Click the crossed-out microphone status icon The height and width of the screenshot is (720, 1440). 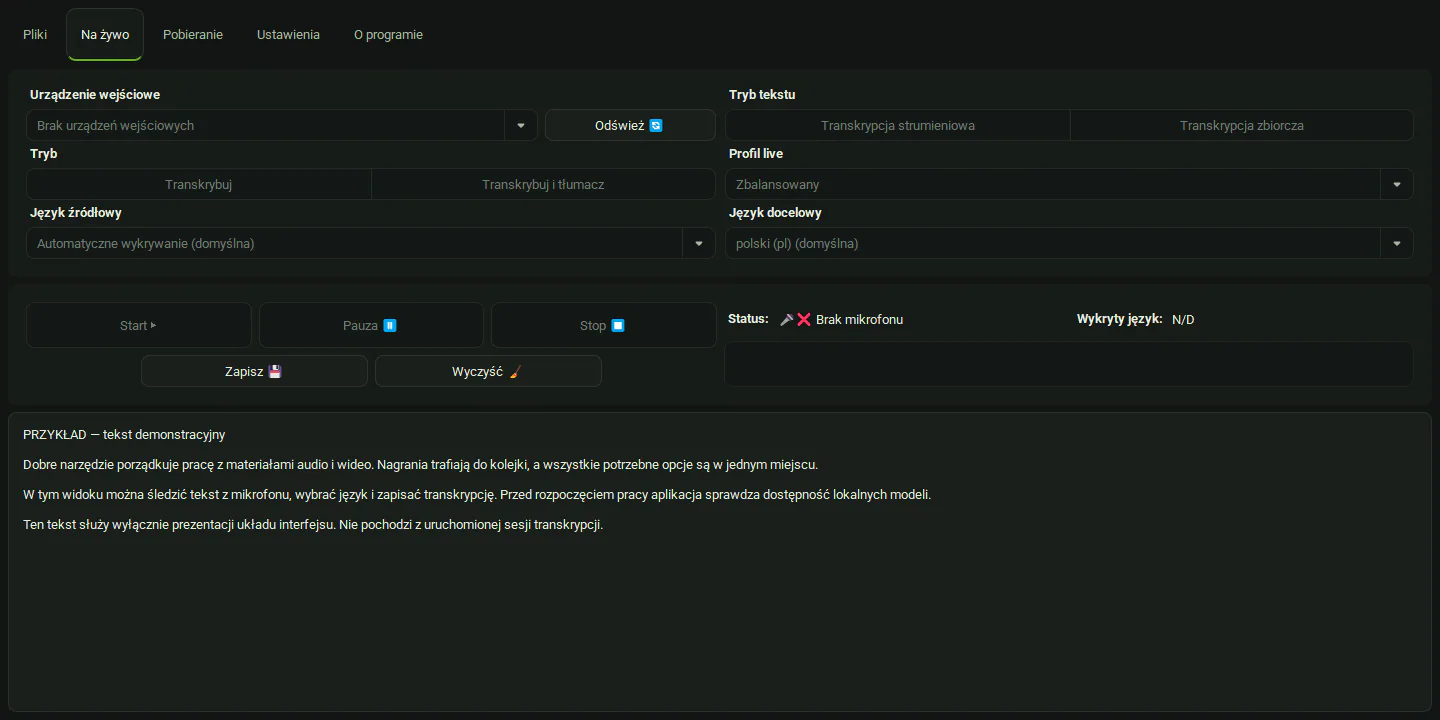[796, 320]
